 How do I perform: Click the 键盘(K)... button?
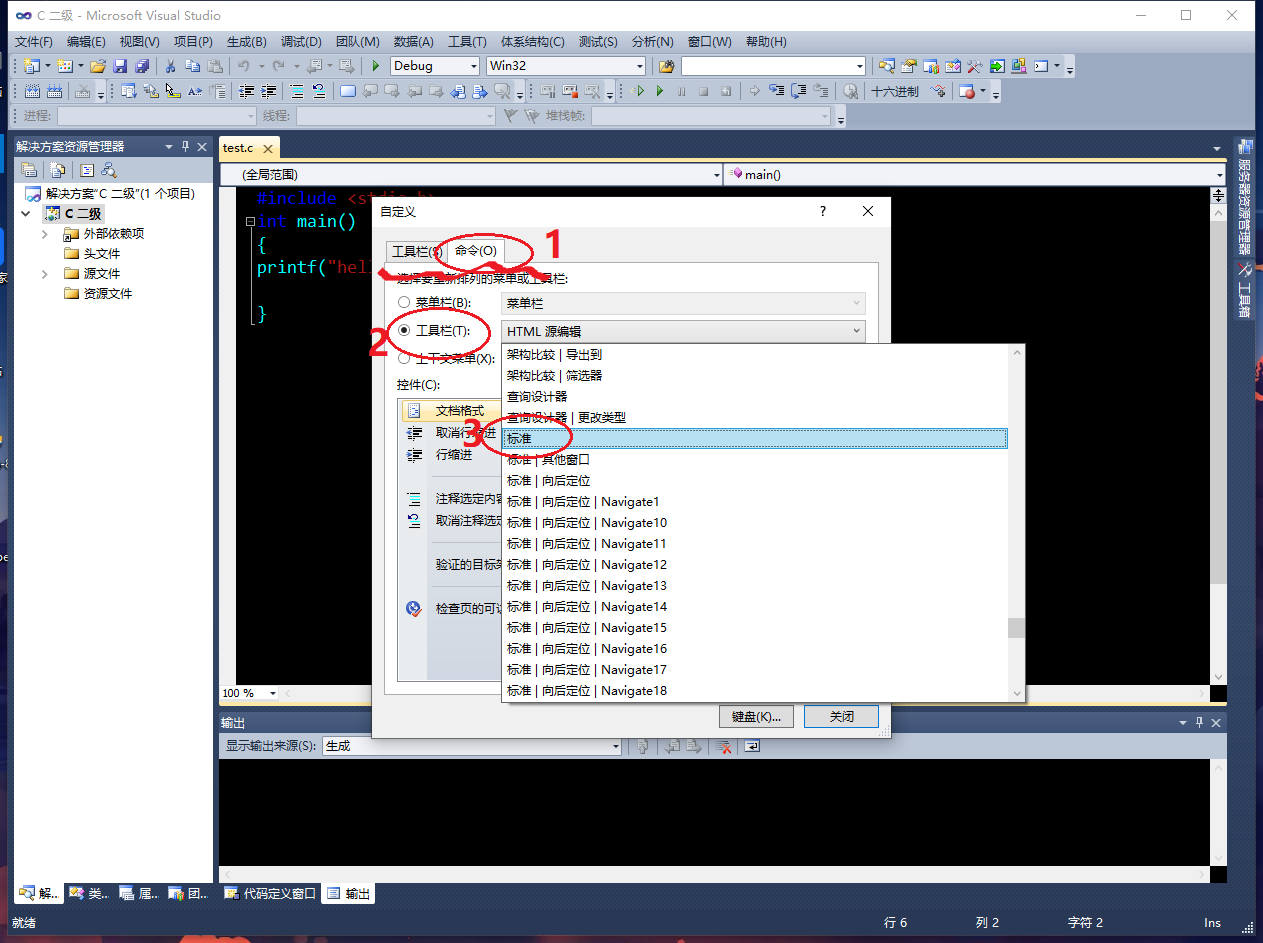[756, 716]
